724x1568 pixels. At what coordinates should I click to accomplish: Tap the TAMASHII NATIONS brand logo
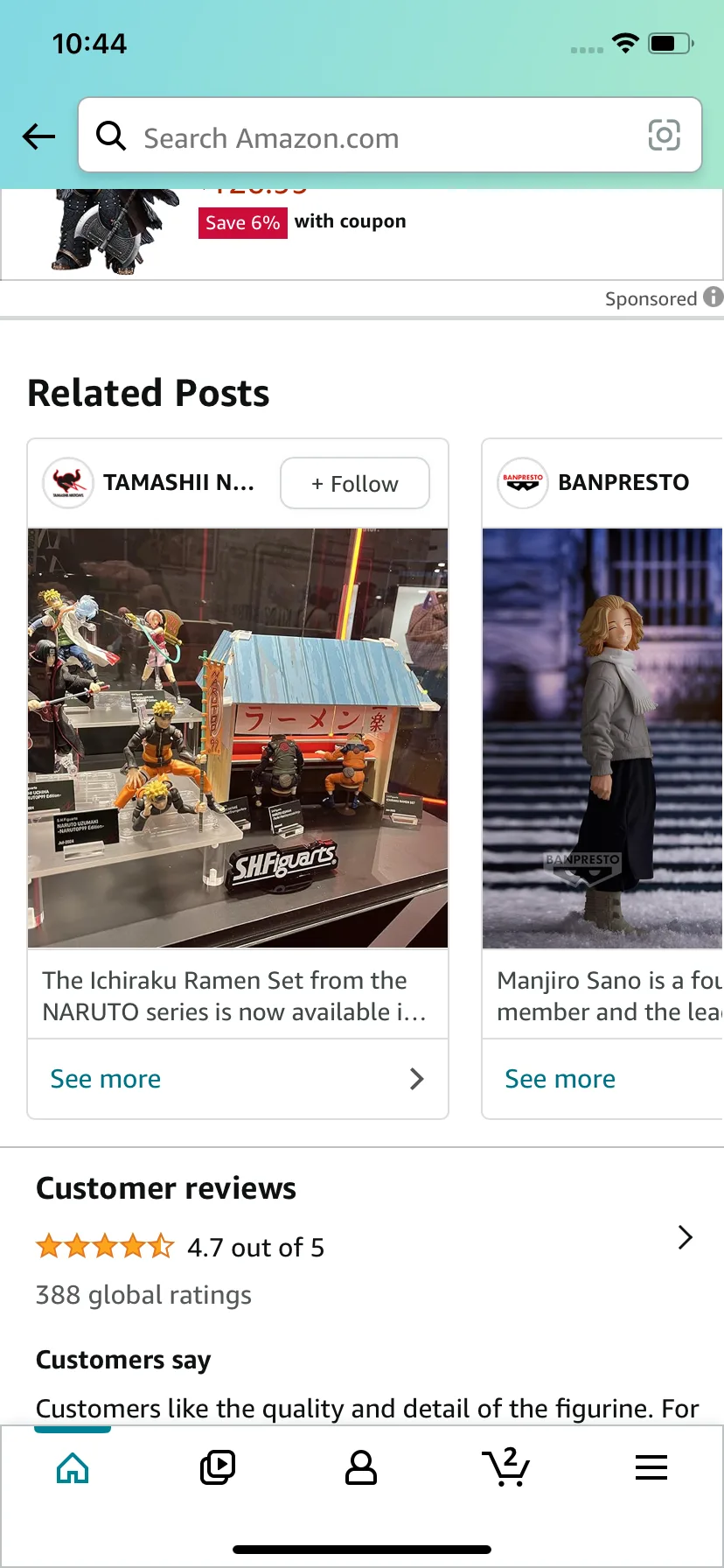(68, 483)
